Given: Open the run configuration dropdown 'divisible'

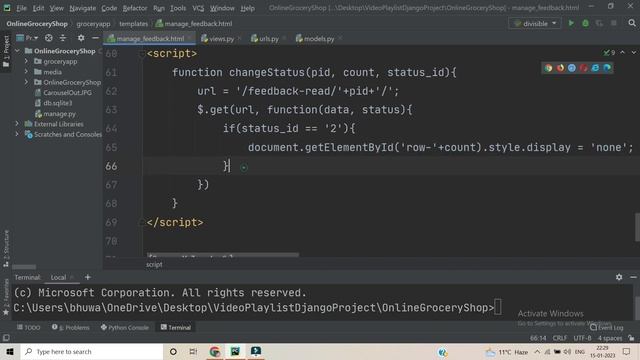Looking at the screenshot, I should [535, 23].
